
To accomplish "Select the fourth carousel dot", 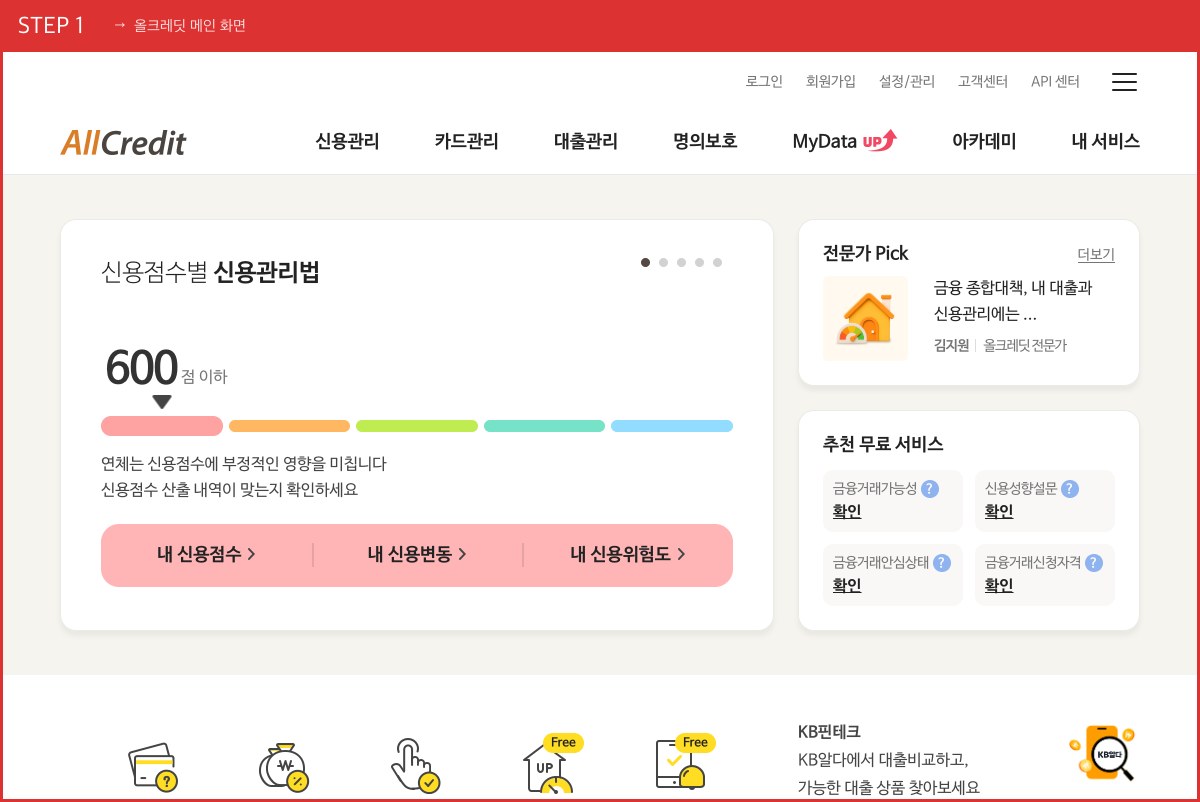I will pyautogui.click(x=699, y=262).
